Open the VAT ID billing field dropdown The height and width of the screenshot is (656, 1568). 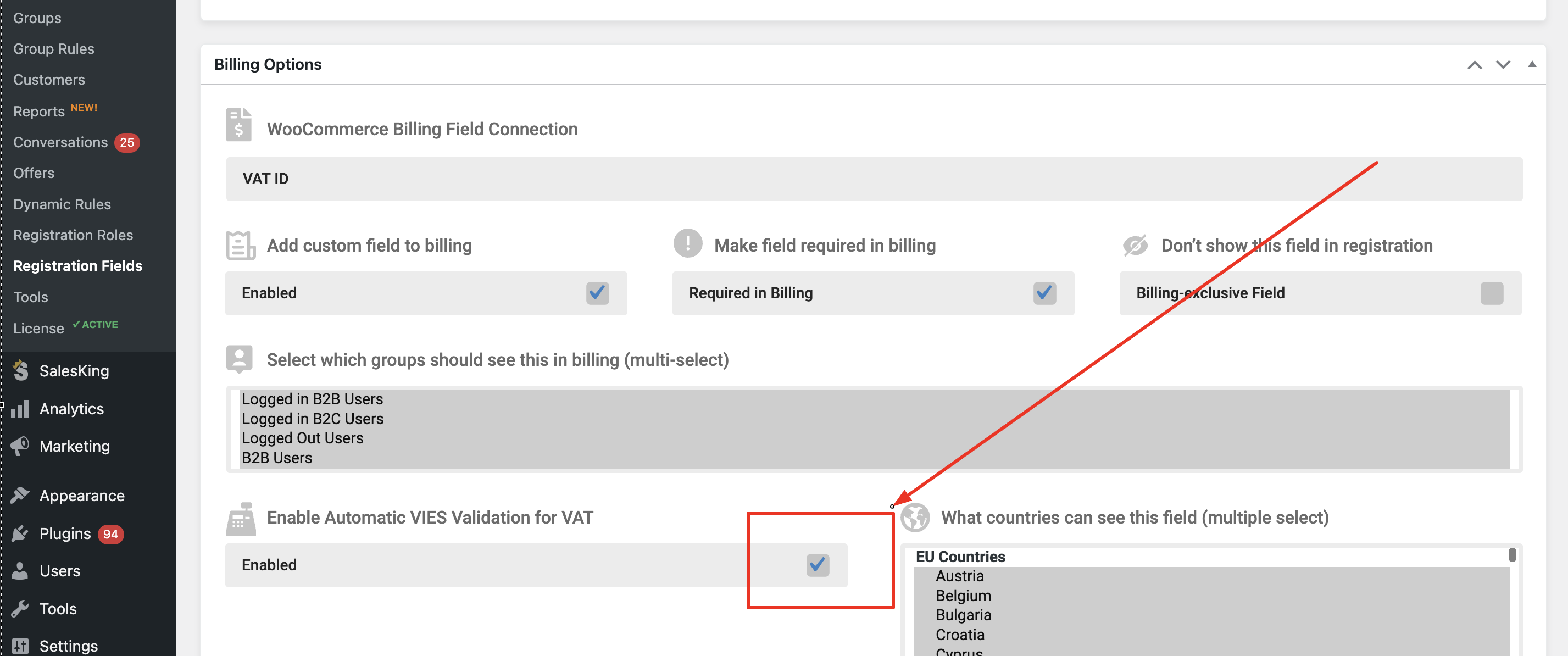pyautogui.click(x=874, y=179)
